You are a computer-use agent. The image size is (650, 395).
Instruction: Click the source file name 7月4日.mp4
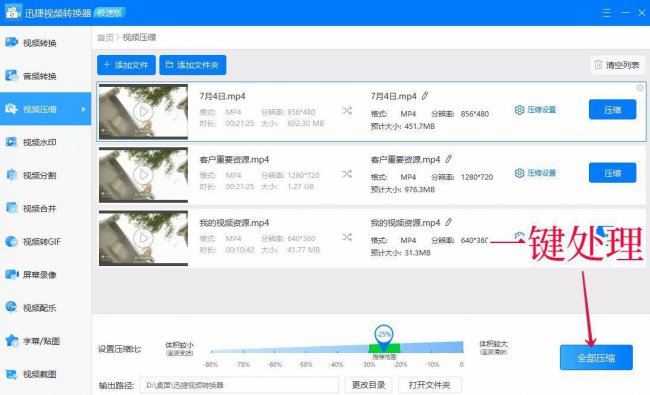click(x=222, y=96)
